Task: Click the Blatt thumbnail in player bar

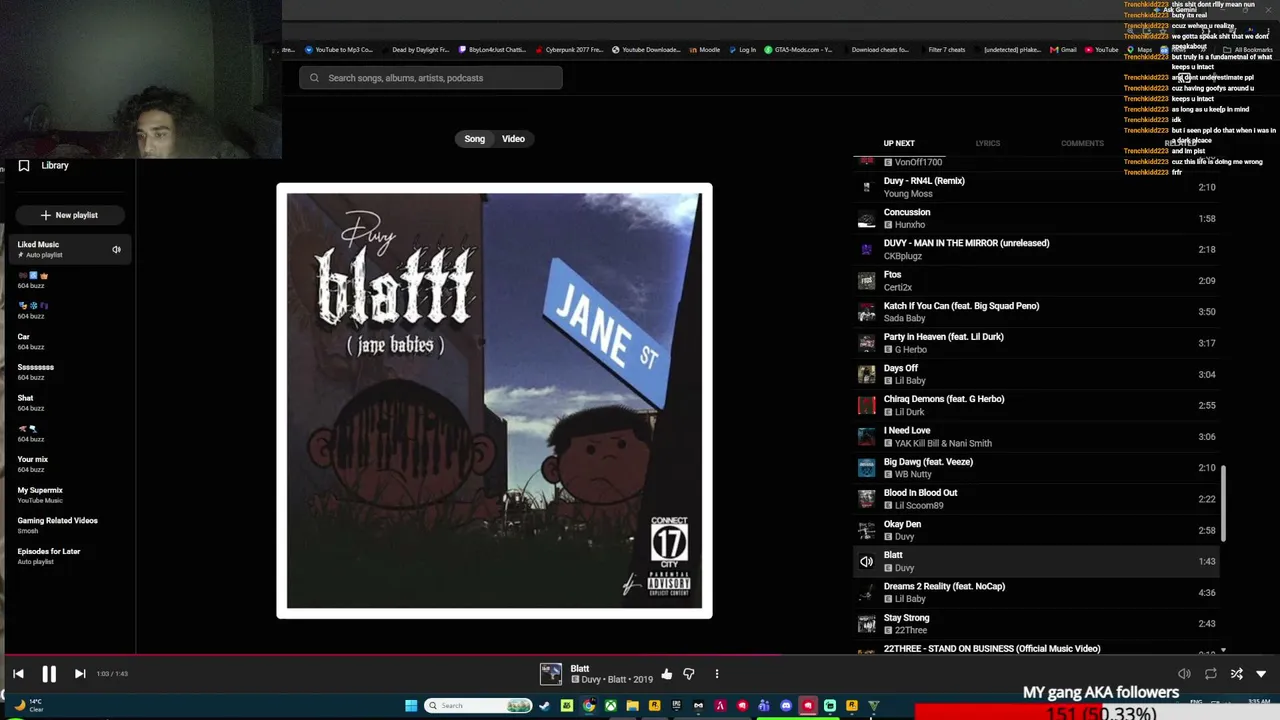Action: point(551,674)
